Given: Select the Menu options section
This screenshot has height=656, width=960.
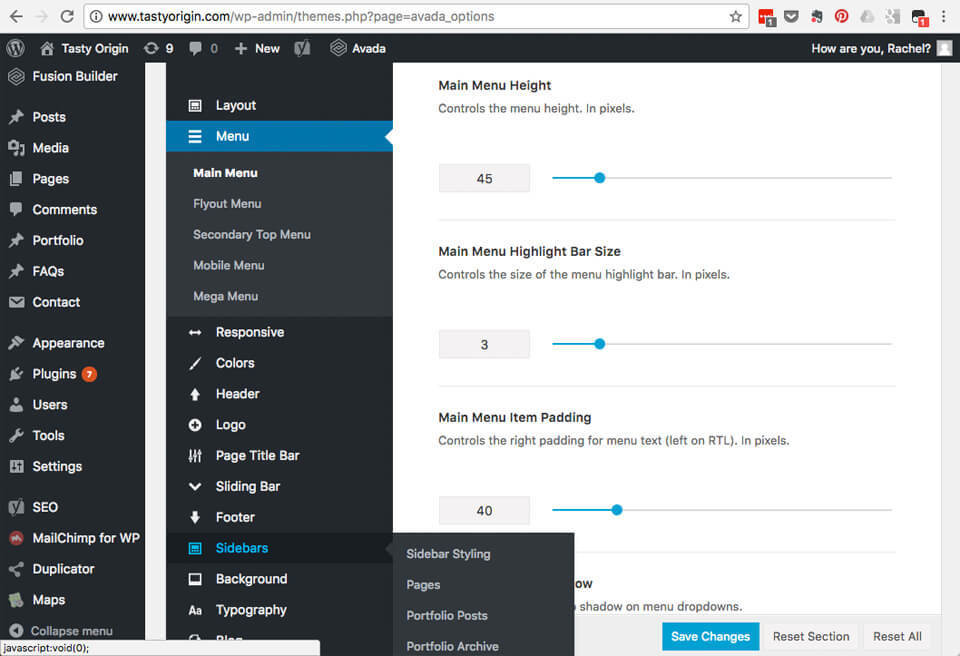Looking at the screenshot, I should (x=279, y=136).
